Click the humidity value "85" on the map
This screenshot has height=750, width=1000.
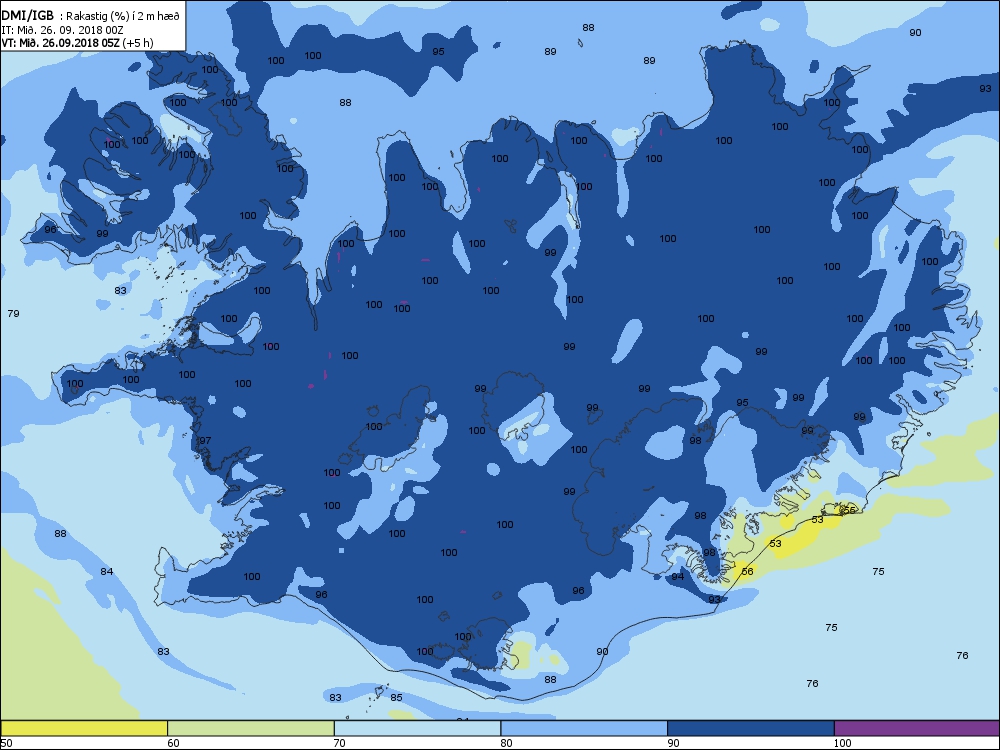pyautogui.click(x=396, y=698)
